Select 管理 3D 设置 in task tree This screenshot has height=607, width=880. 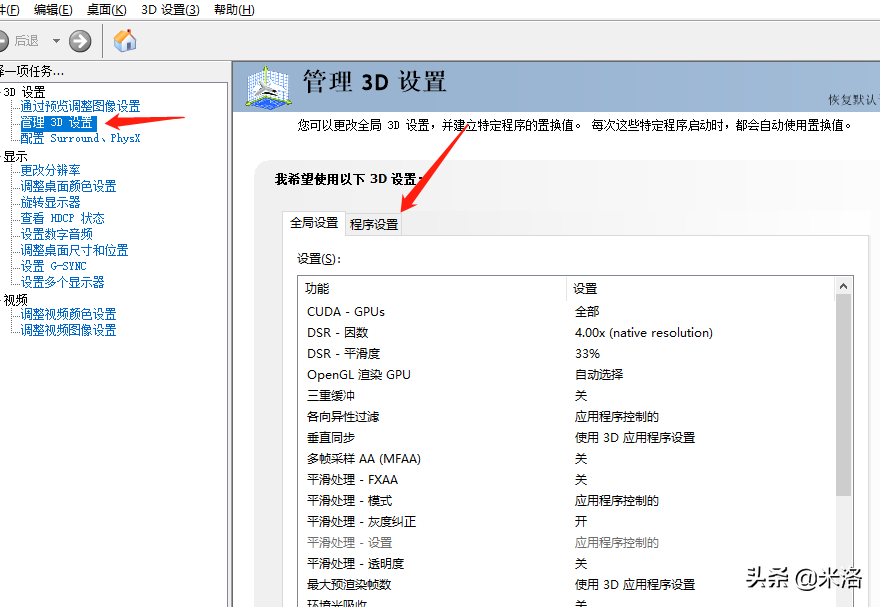58,122
